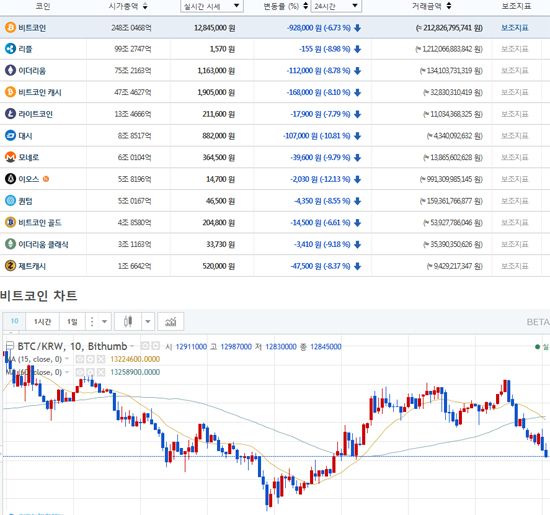Click the 이오스 change -2,030 원 (-12.13 %)
The height and width of the screenshot is (515, 550).
pos(321,179)
